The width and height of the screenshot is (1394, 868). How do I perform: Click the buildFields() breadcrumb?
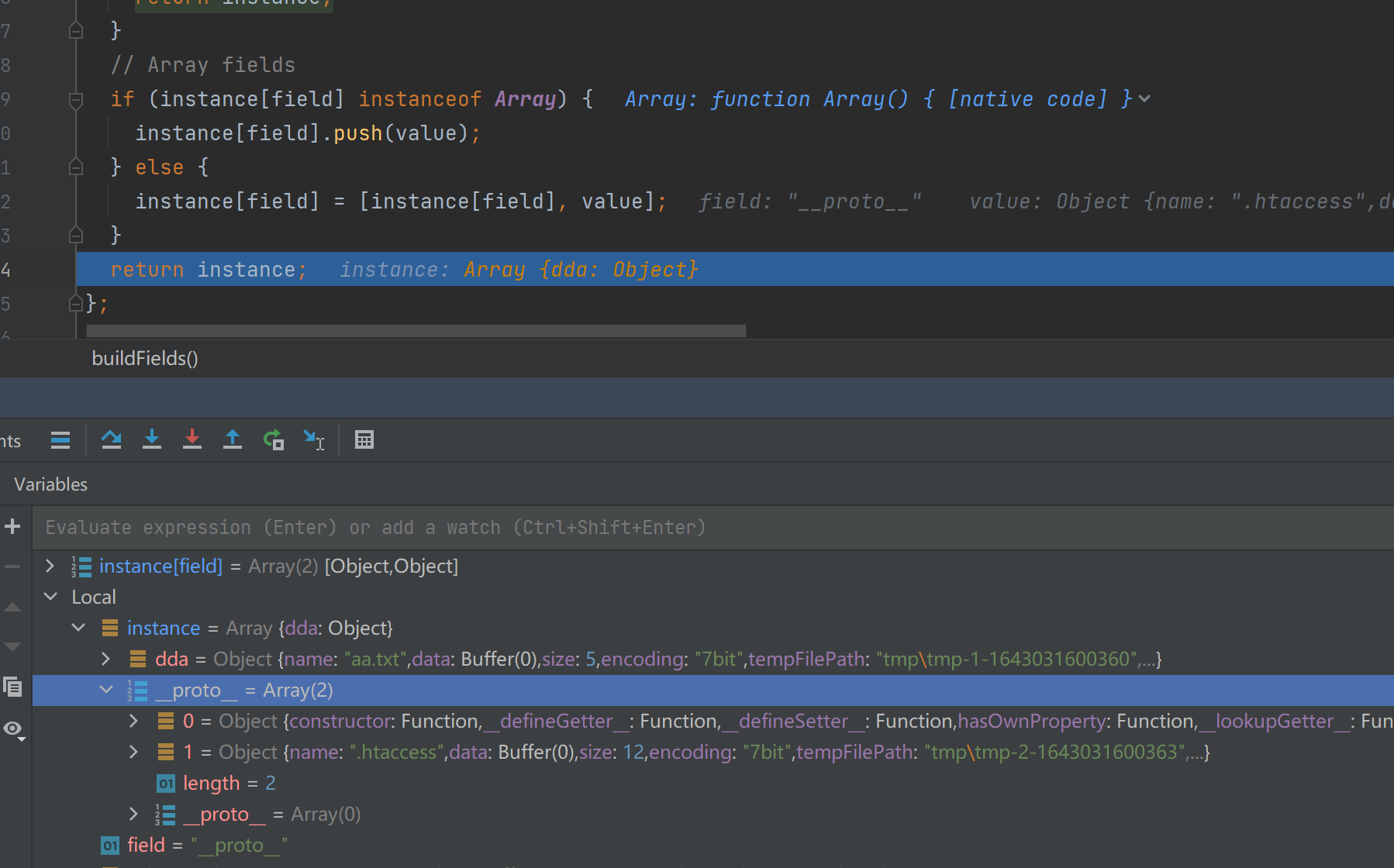145,359
